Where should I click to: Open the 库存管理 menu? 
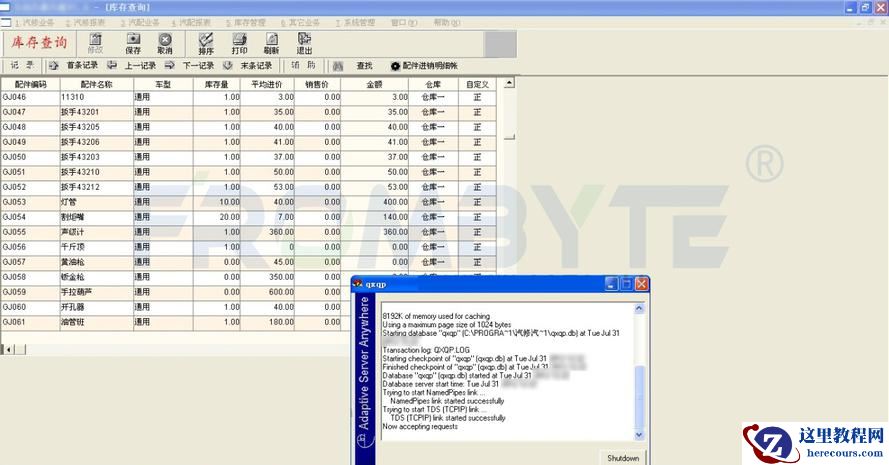[x=245, y=23]
